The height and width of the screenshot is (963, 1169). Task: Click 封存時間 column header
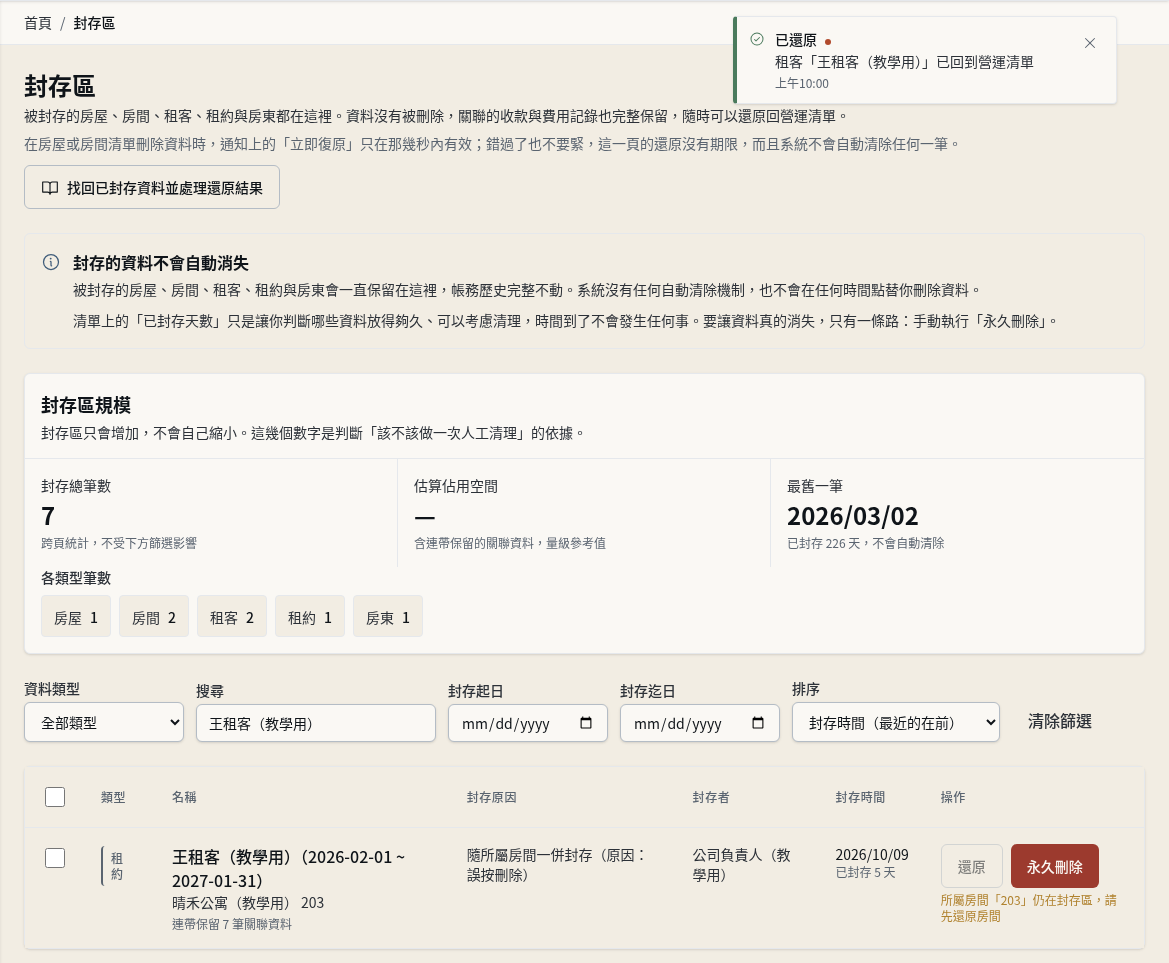point(860,797)
